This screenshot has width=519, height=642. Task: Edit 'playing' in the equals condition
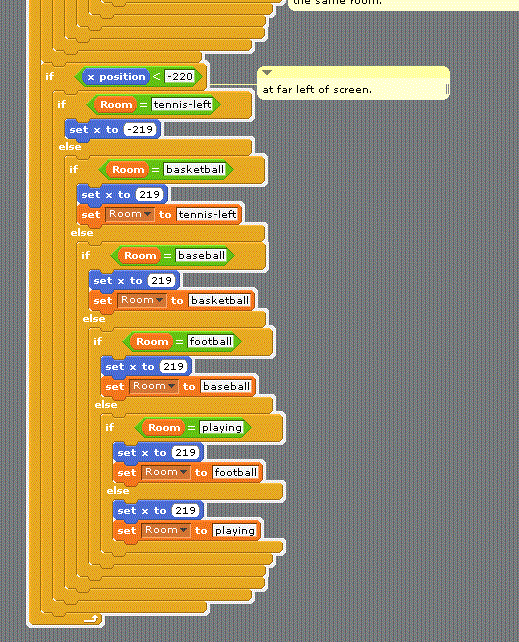[x=222, y=427]
